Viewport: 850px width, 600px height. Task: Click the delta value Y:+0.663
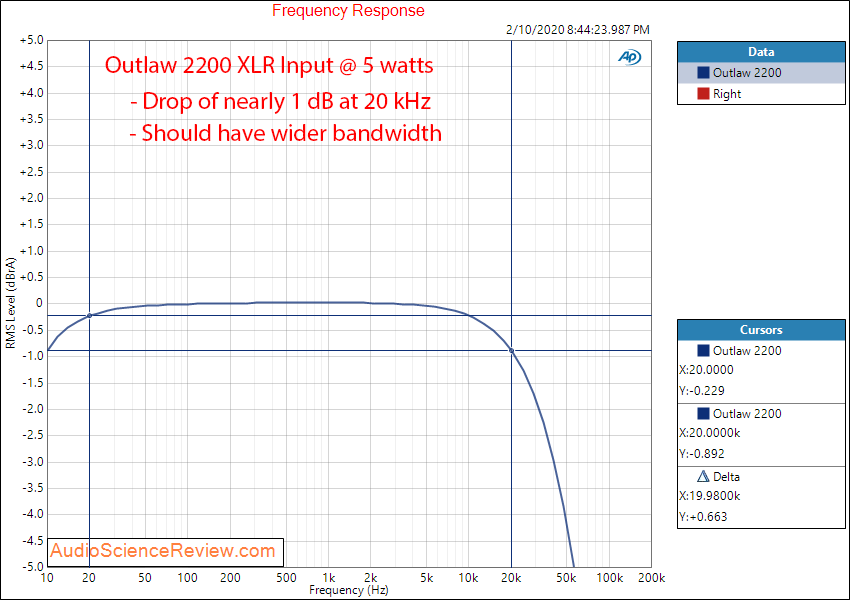pyautogui.click(x=703, y=517)
